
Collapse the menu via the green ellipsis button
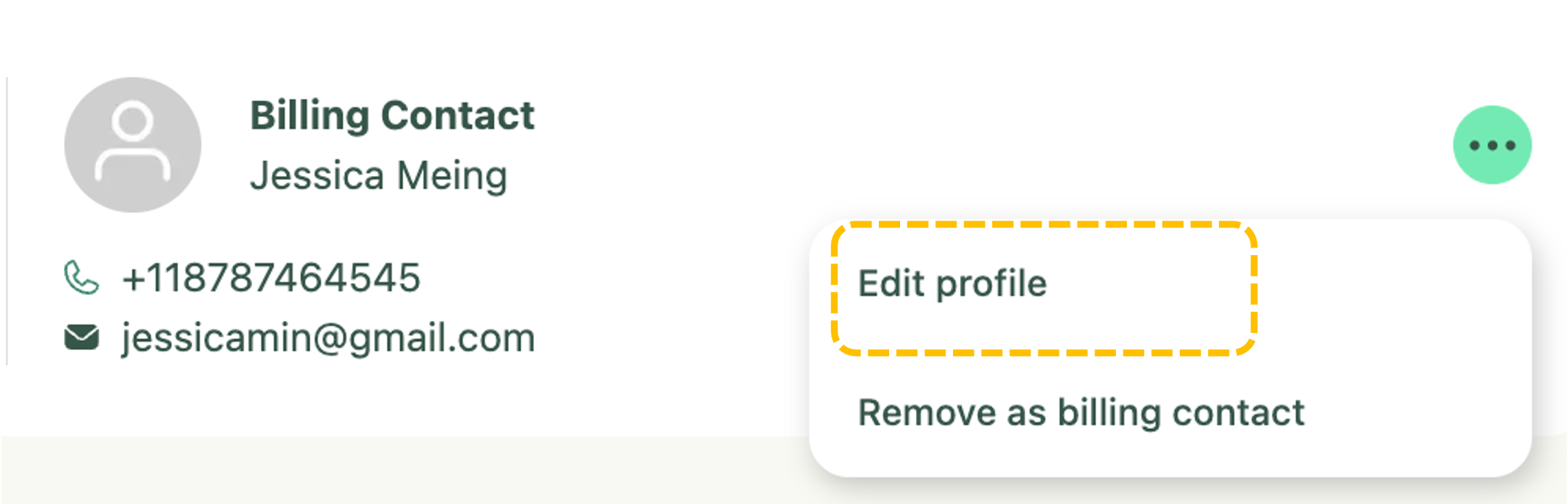point(1492,145)
